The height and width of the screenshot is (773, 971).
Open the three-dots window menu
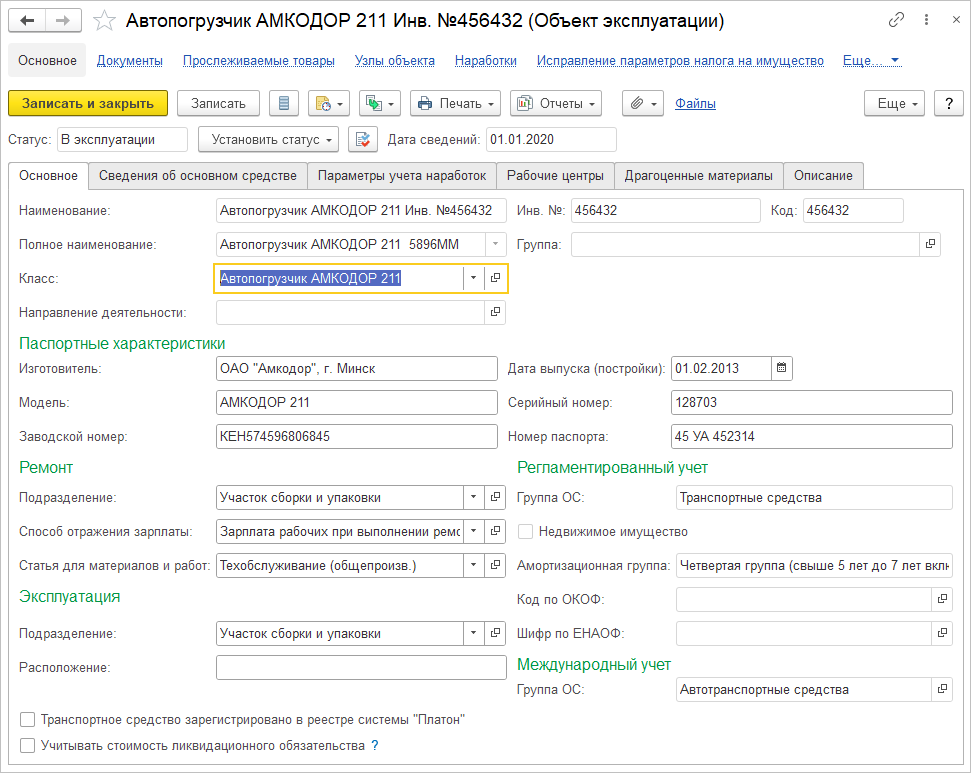[x=926, y=20]
